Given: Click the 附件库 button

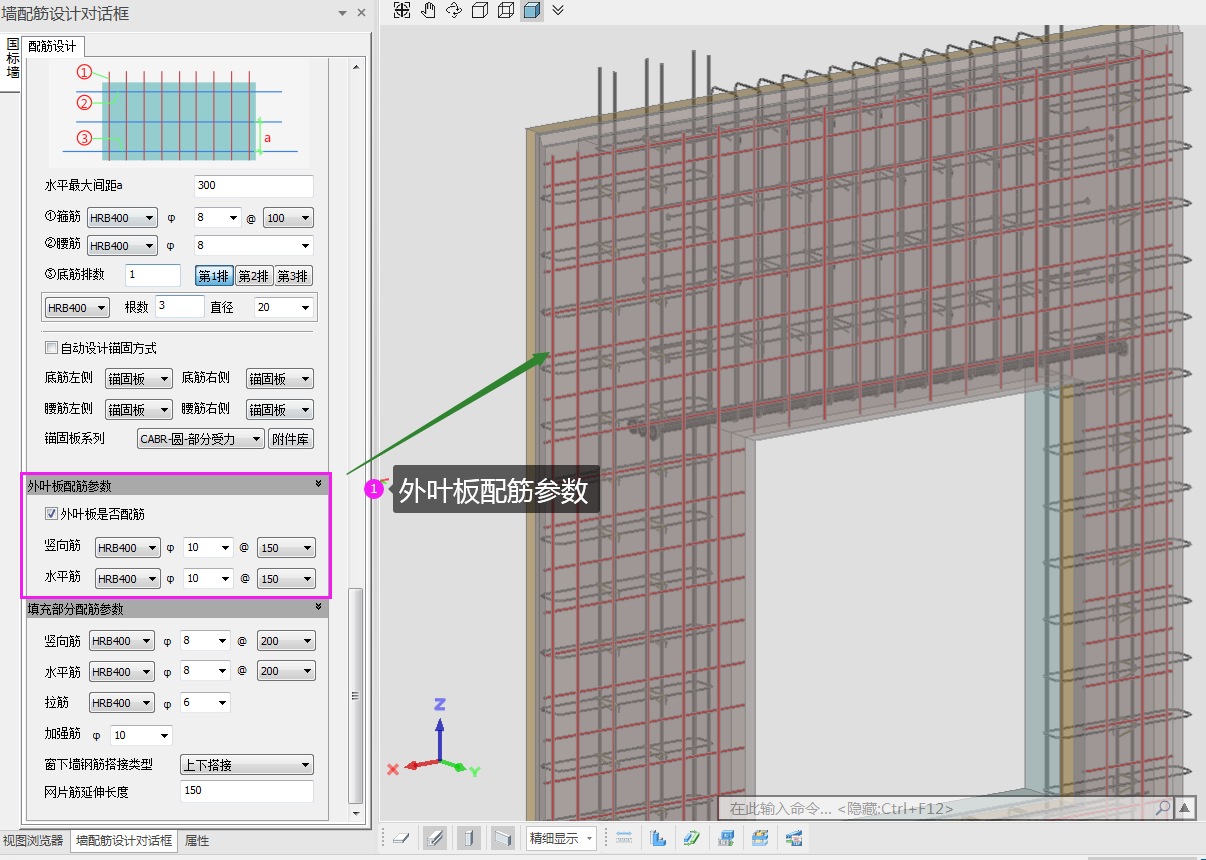Looking at the screenshot, I should [290, 438].
